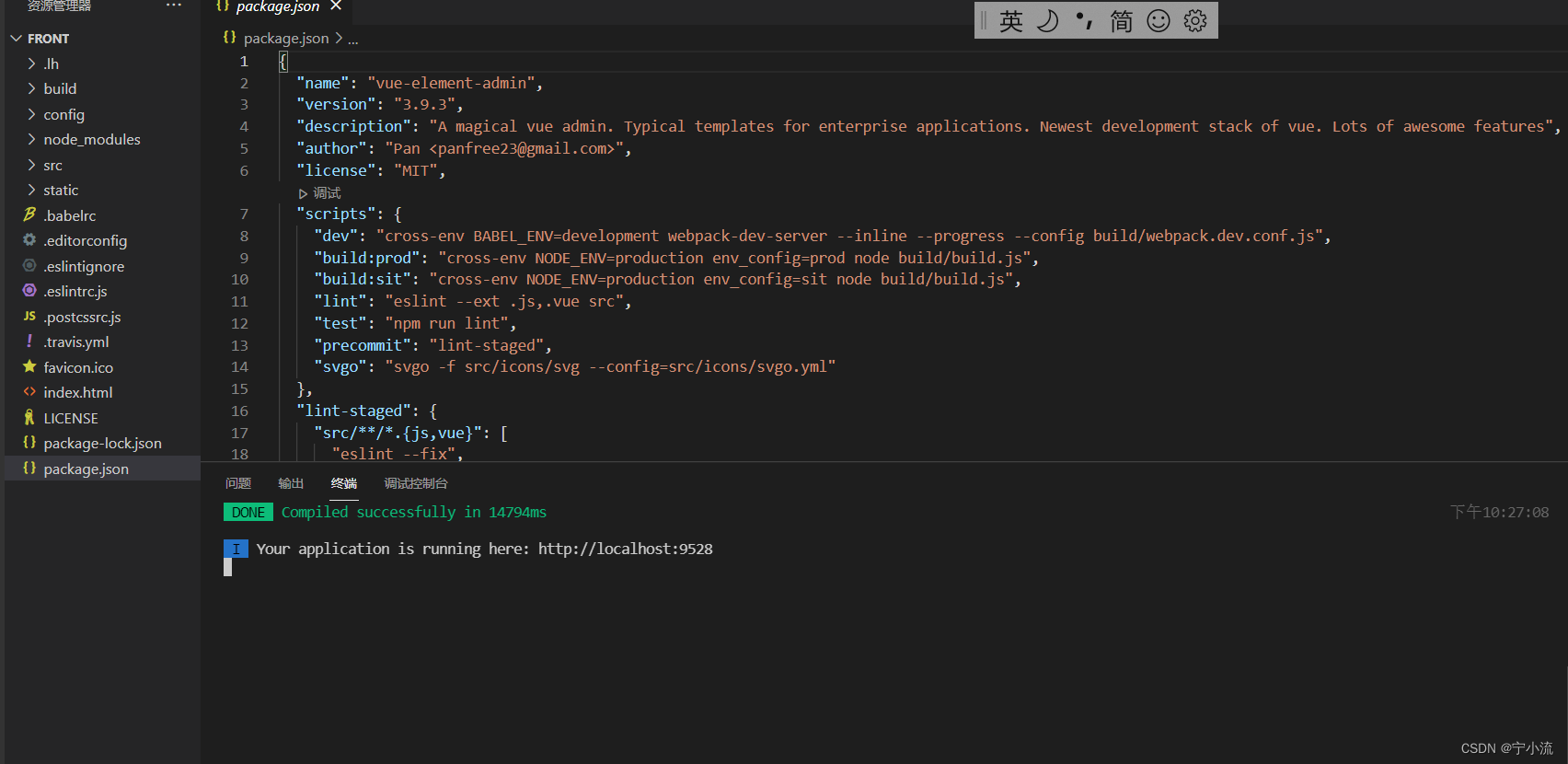Click the "license" key on line 6
The height and width of the screenshot is (764, 1568).
click(x=336, y=170)
